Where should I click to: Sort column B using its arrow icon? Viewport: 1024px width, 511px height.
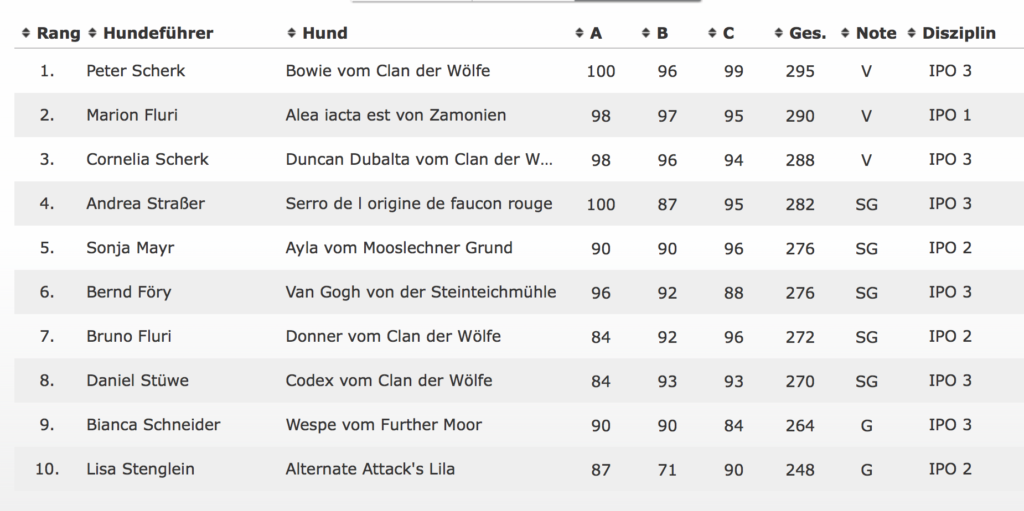[646, 33]
